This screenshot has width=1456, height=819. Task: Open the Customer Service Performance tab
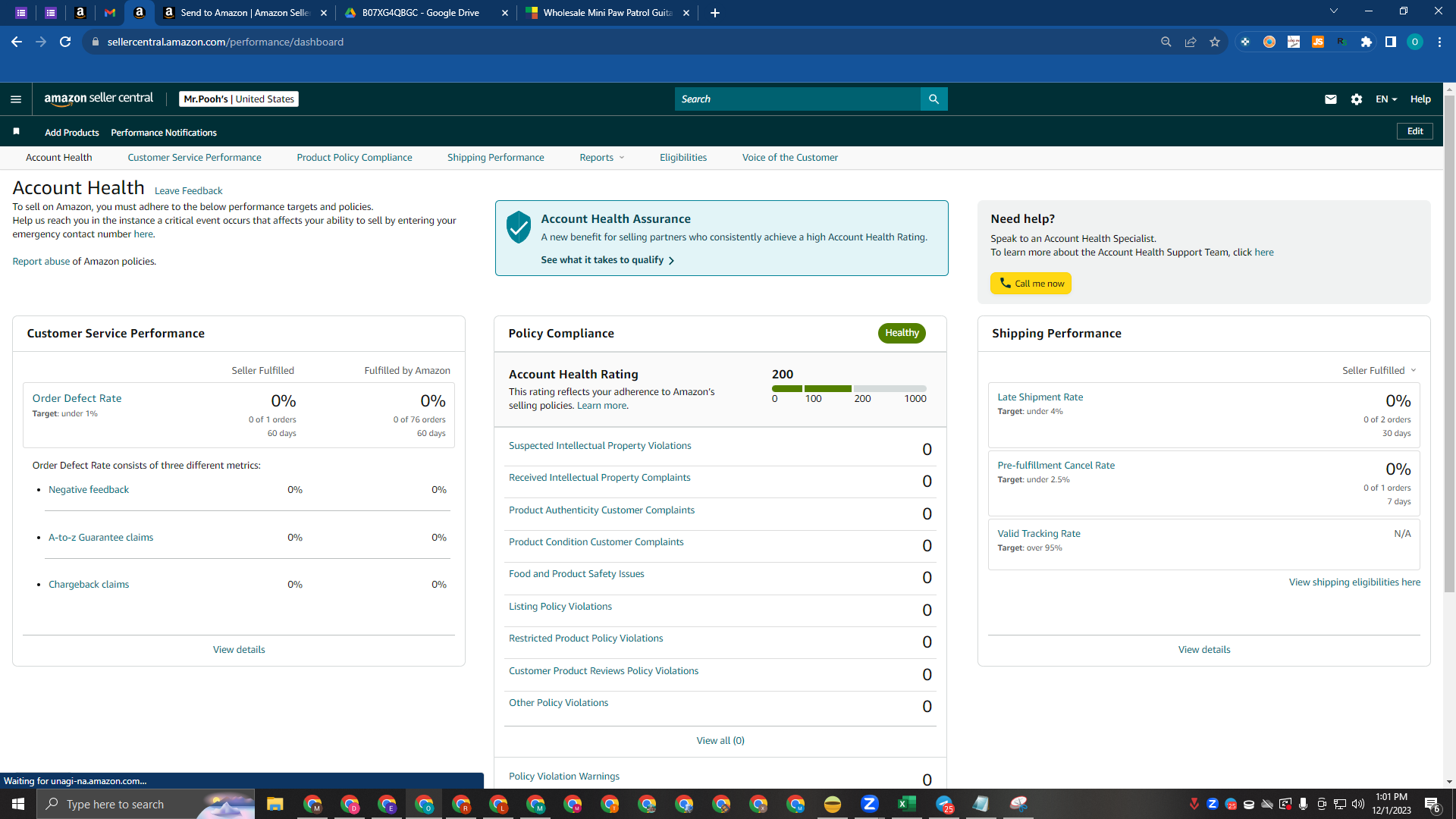[x=194, y=158]
